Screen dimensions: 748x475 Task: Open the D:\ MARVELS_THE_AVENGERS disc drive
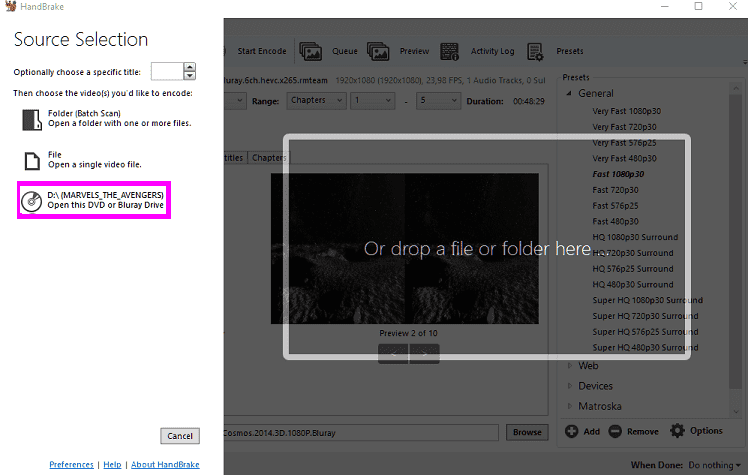coord(93,200)
